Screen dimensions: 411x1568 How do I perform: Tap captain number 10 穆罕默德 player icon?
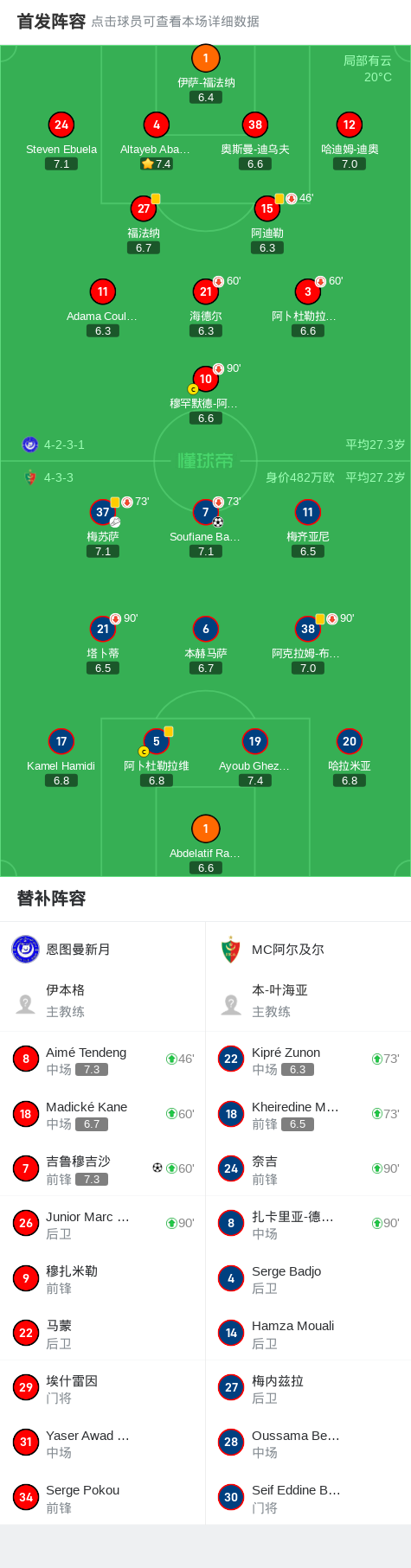[205, 379]
